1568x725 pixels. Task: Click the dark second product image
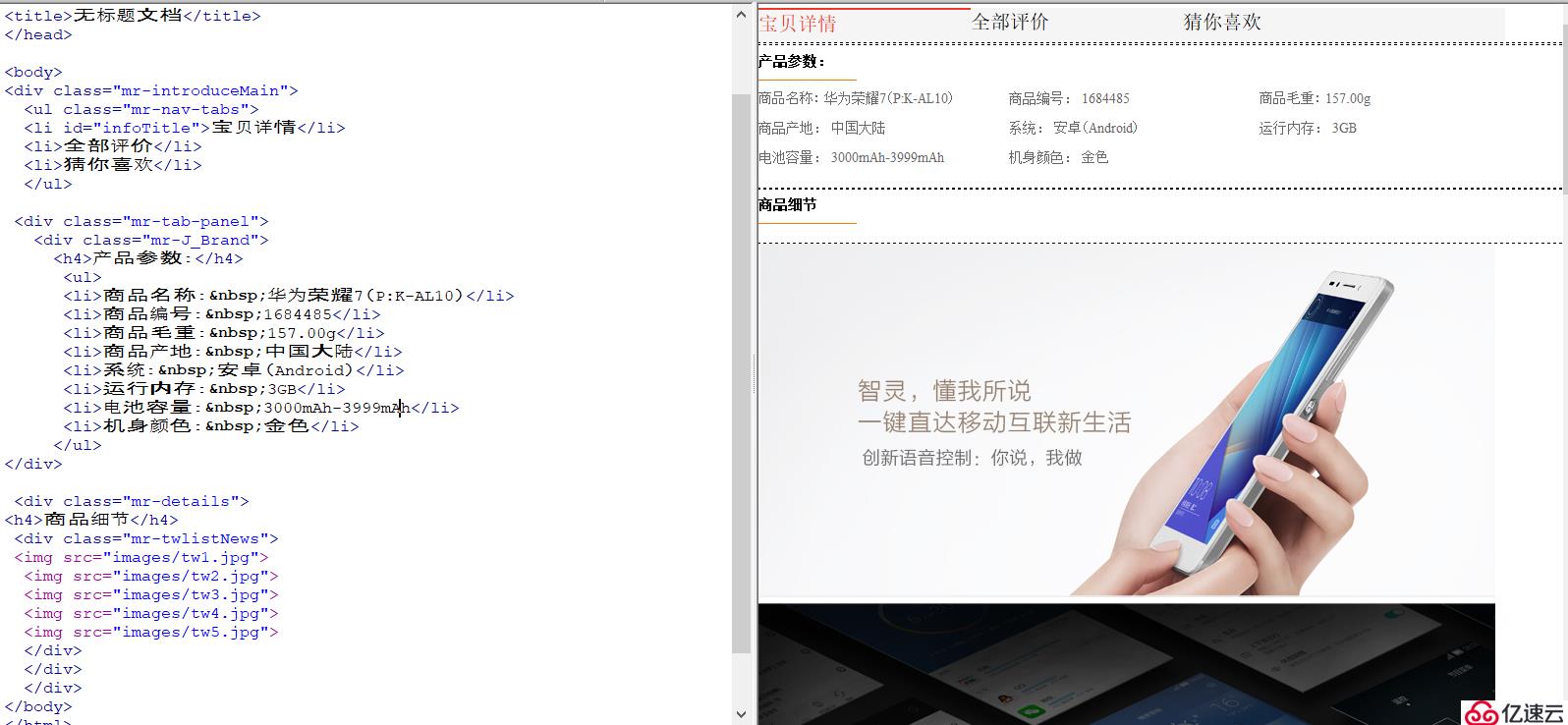[x=1126, y=664]
